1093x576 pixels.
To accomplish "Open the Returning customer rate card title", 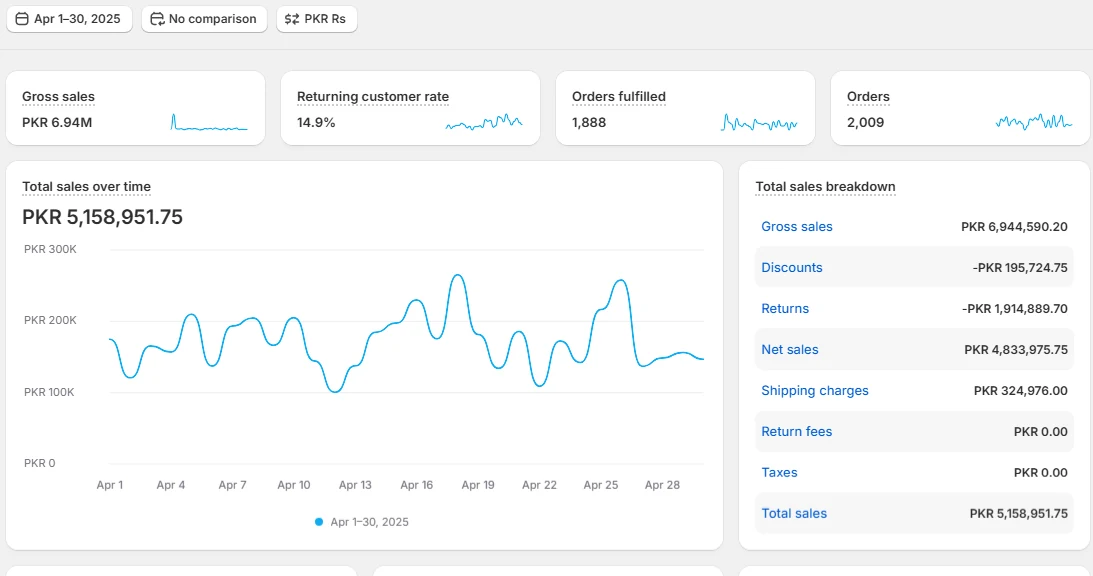I will (373, 97).
